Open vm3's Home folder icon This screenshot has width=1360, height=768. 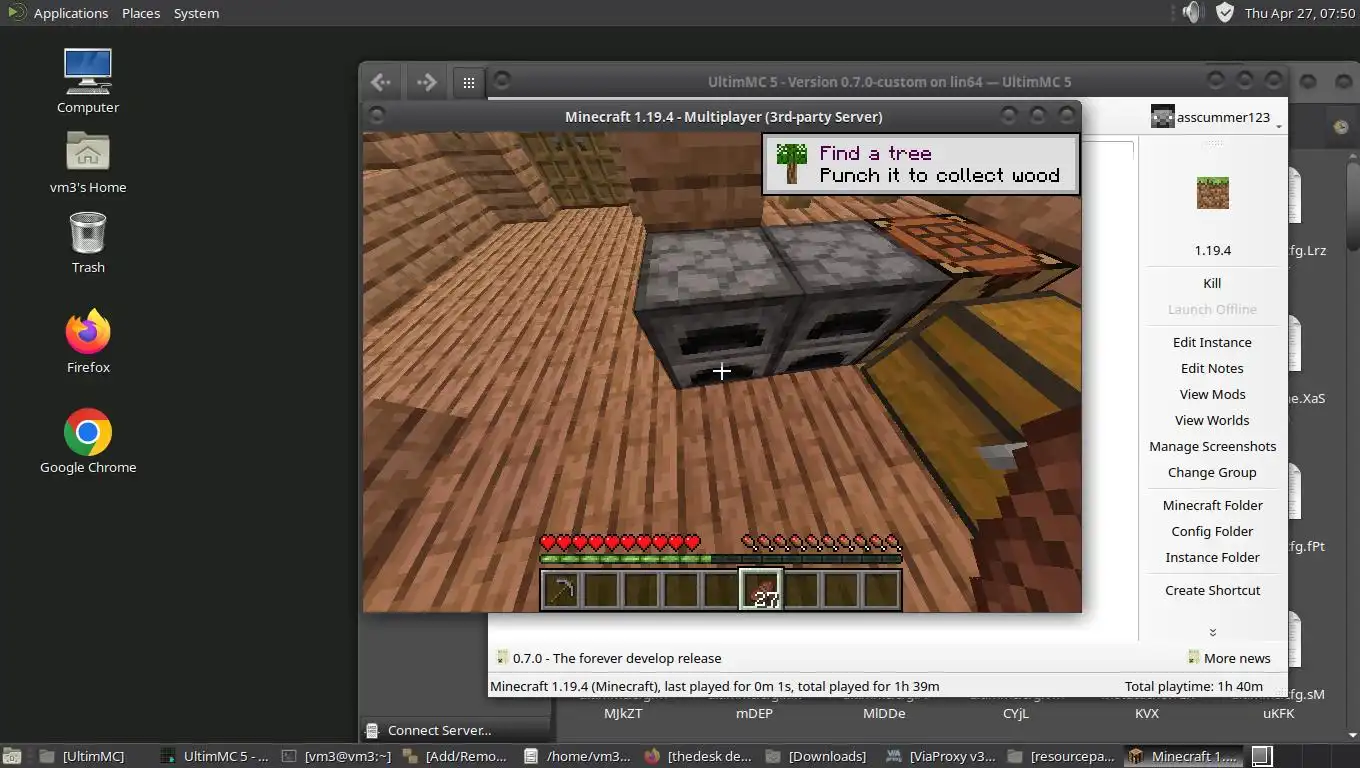coord(88,152)
